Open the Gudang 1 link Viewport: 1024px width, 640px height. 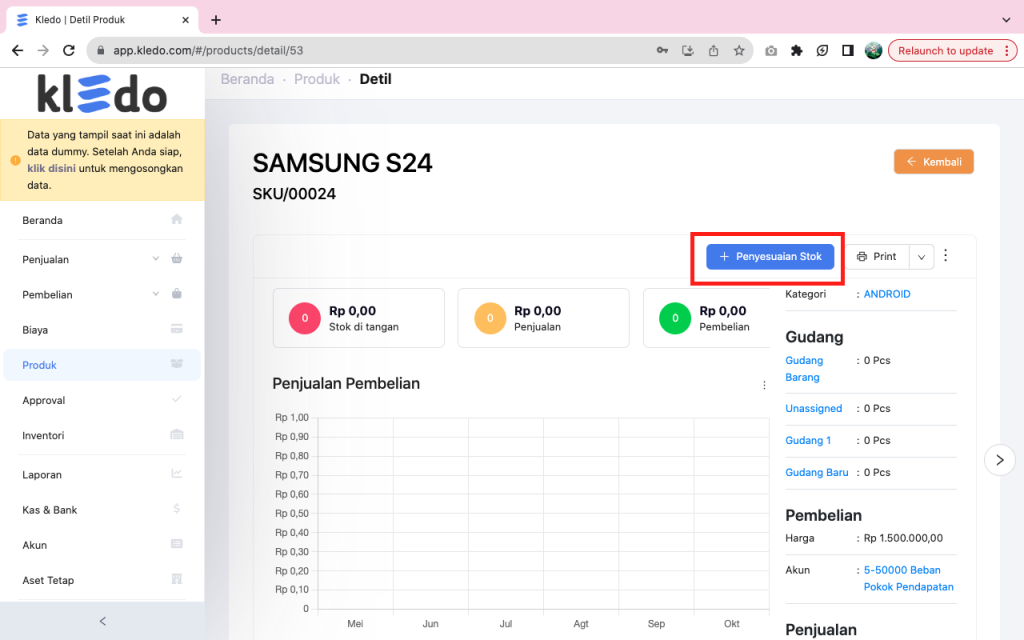pos(808,440)
